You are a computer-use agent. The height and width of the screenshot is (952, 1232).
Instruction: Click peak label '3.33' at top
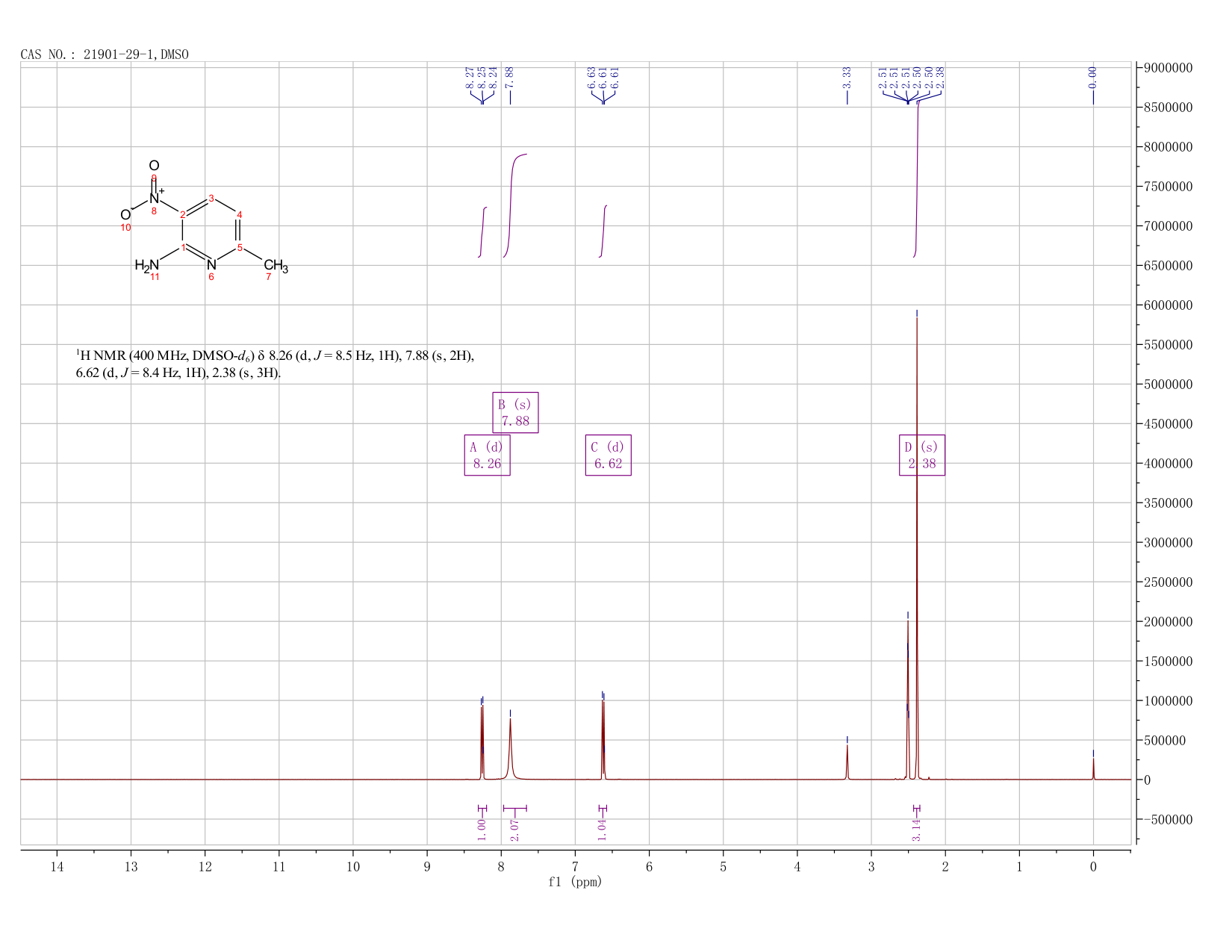(x=847, y=77)
